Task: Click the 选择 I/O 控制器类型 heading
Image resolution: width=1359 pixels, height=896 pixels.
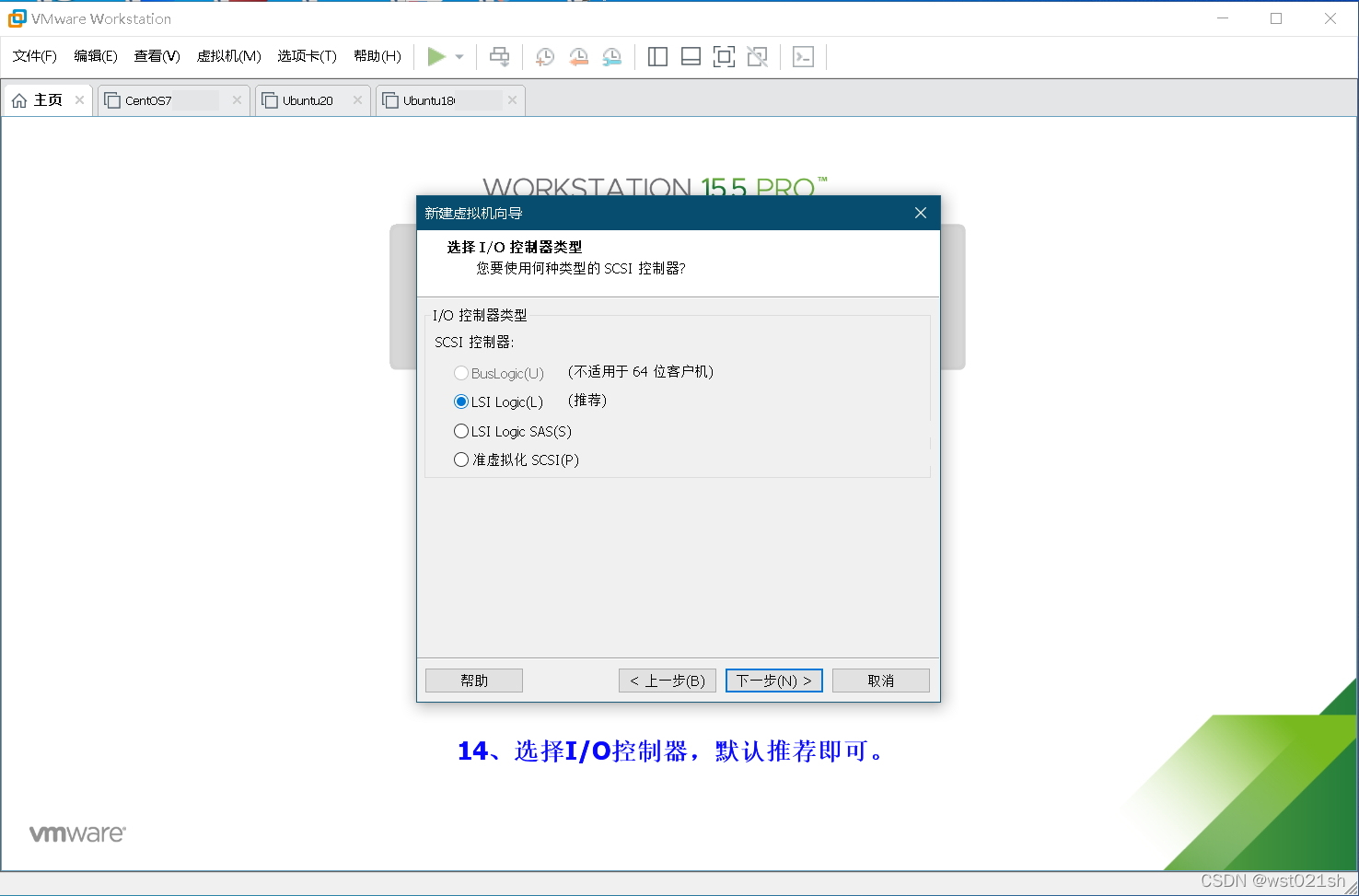Action: tap(515, 247)
